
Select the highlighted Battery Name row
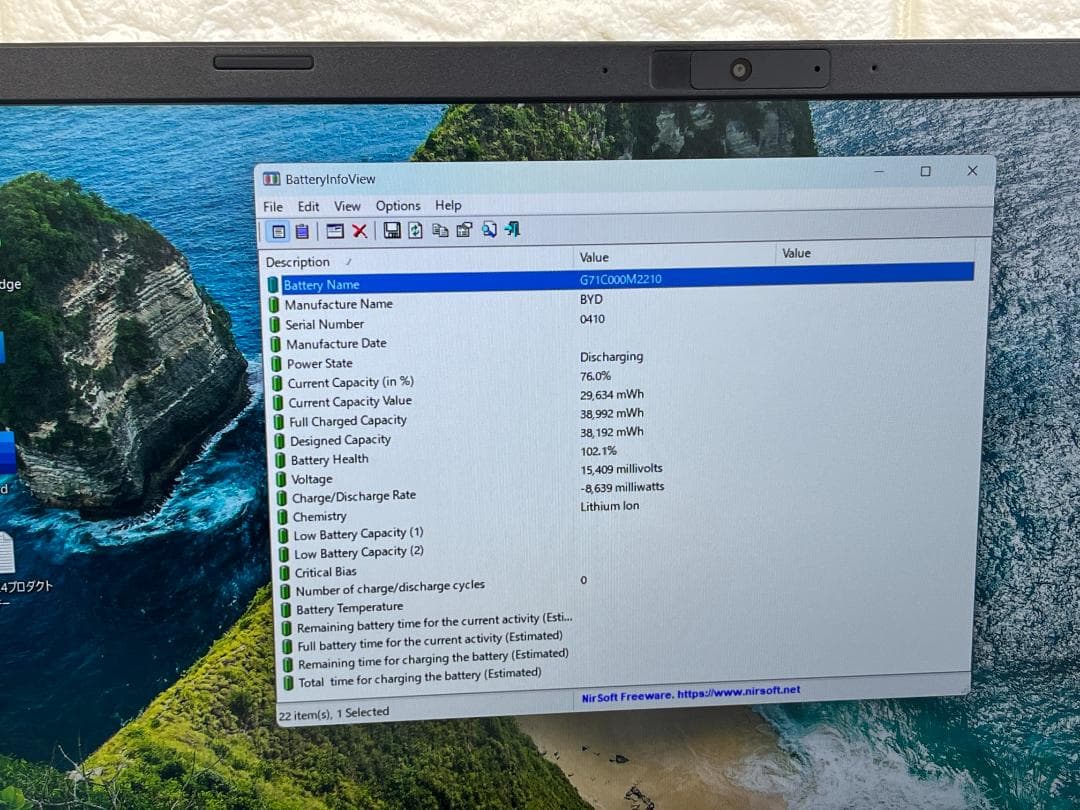[620, 280]
